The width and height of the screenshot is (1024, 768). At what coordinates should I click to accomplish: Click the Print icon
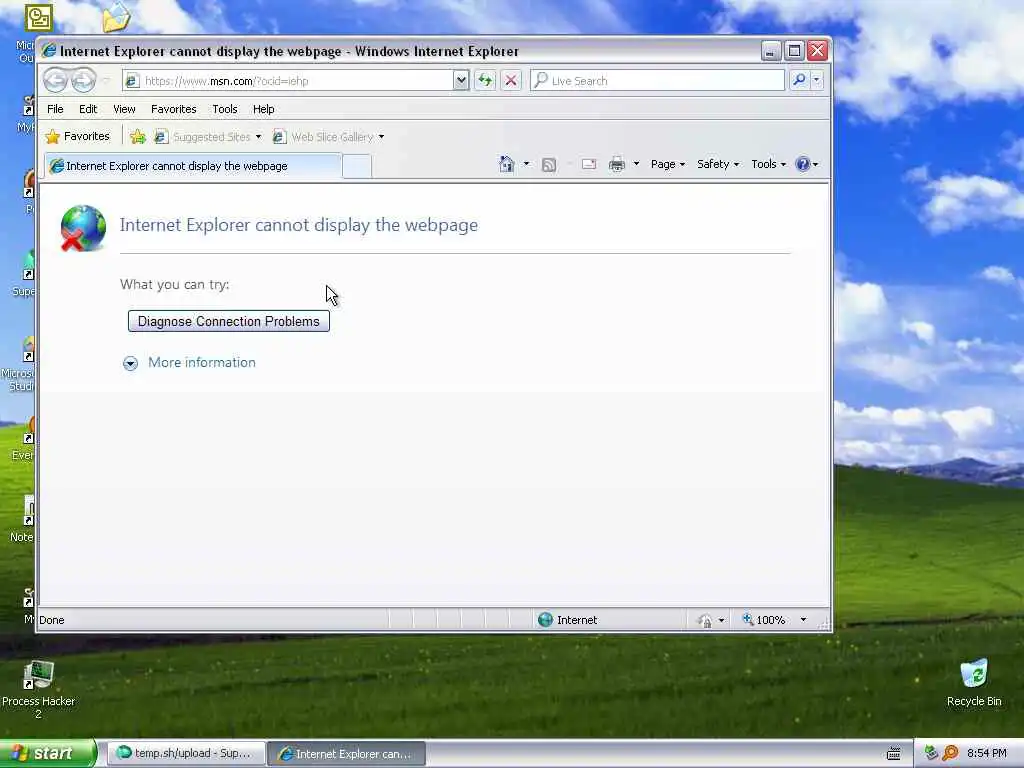(x=616, y=165)
